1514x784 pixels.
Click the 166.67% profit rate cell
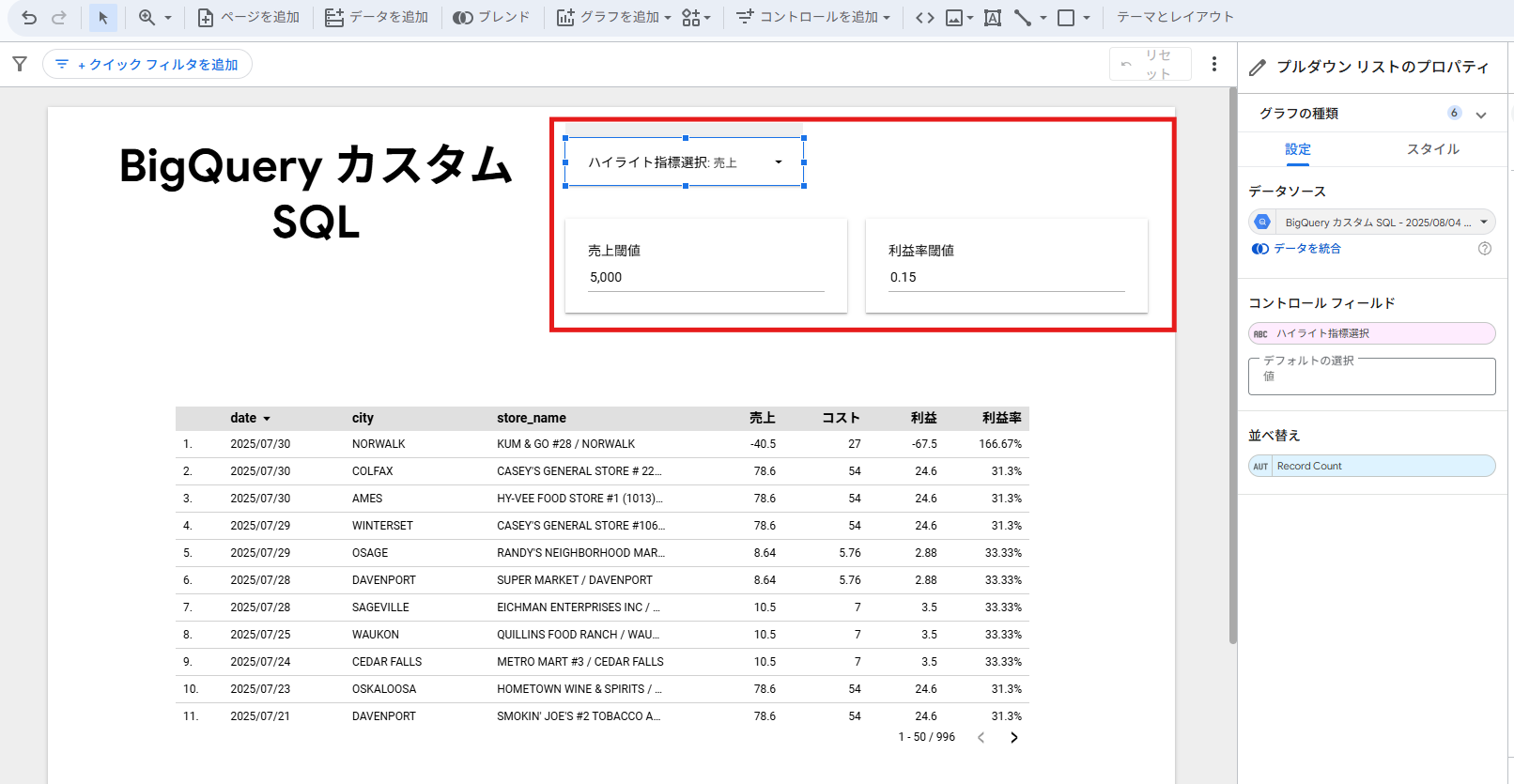[1000, 444]
